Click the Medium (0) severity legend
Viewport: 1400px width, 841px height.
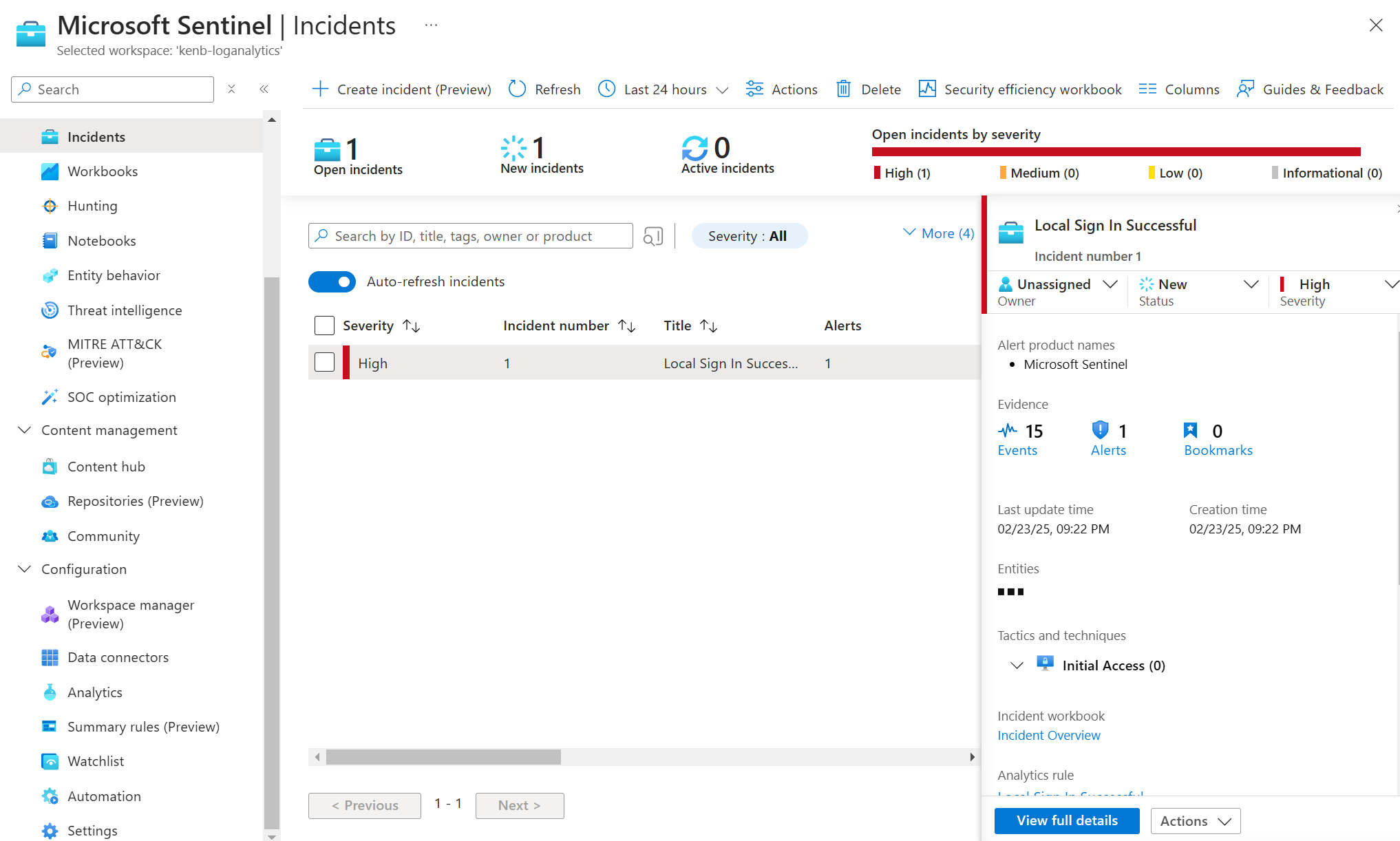(1039, 173)
